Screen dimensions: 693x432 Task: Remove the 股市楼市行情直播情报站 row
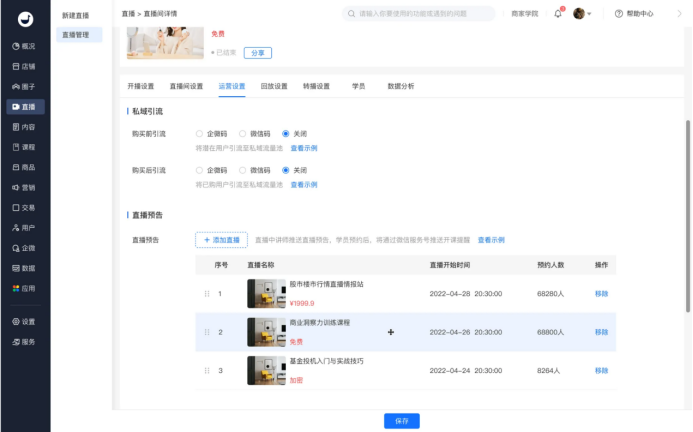tap(602, 294)
